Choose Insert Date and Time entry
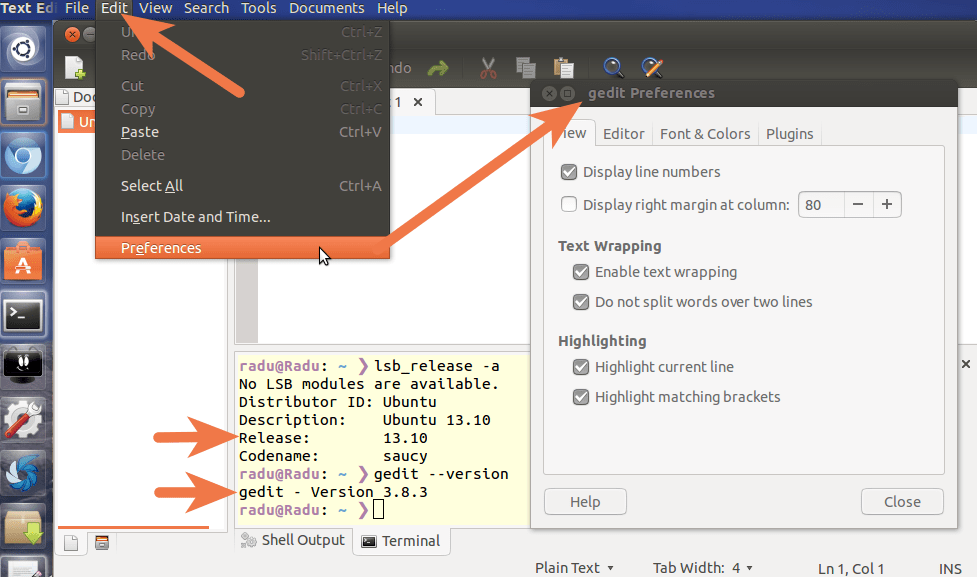 pyautogui.click(x=242, y=217)
